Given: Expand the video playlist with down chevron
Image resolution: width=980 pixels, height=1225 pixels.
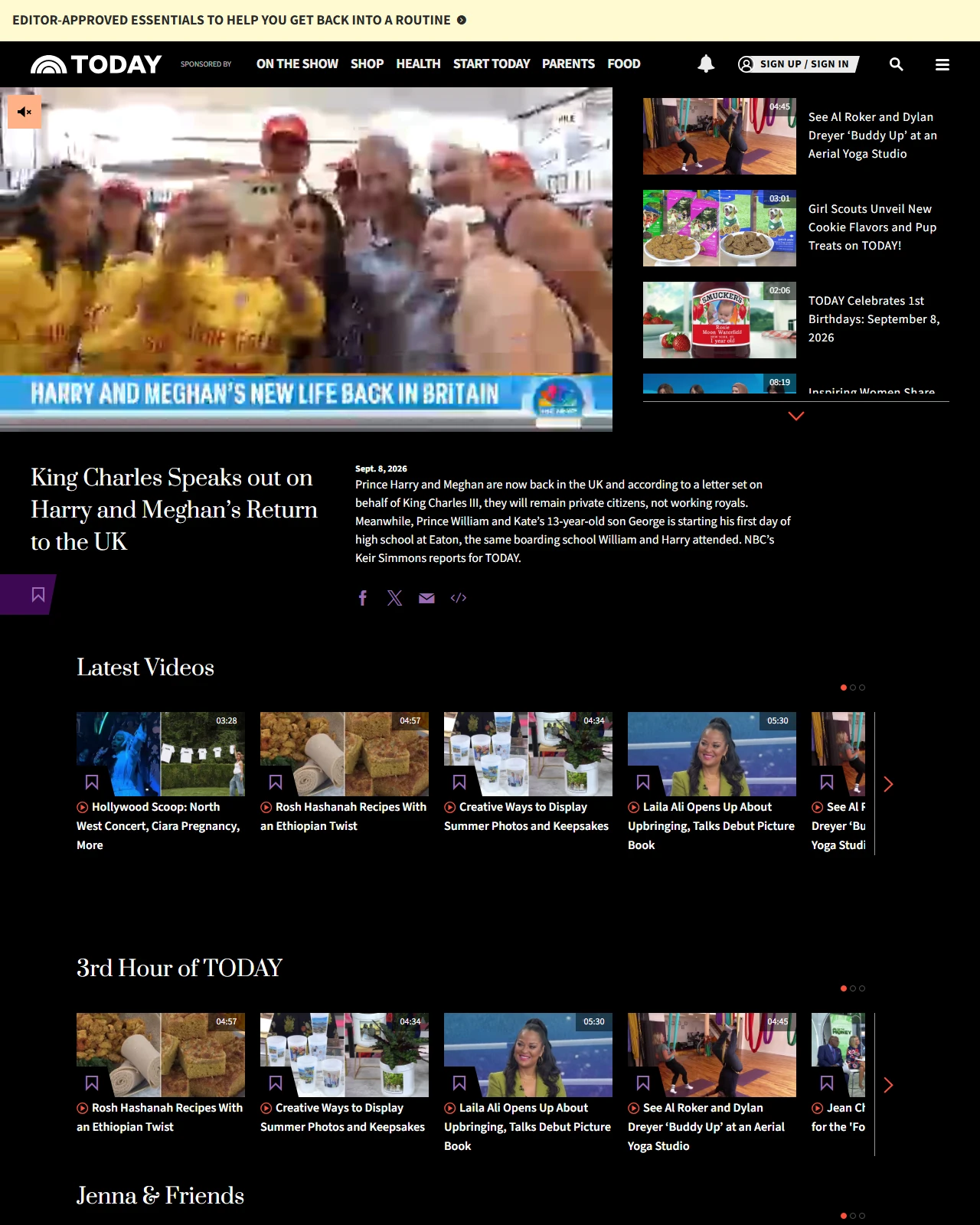Looking at the screenshot, I should [x=796, y=416].
